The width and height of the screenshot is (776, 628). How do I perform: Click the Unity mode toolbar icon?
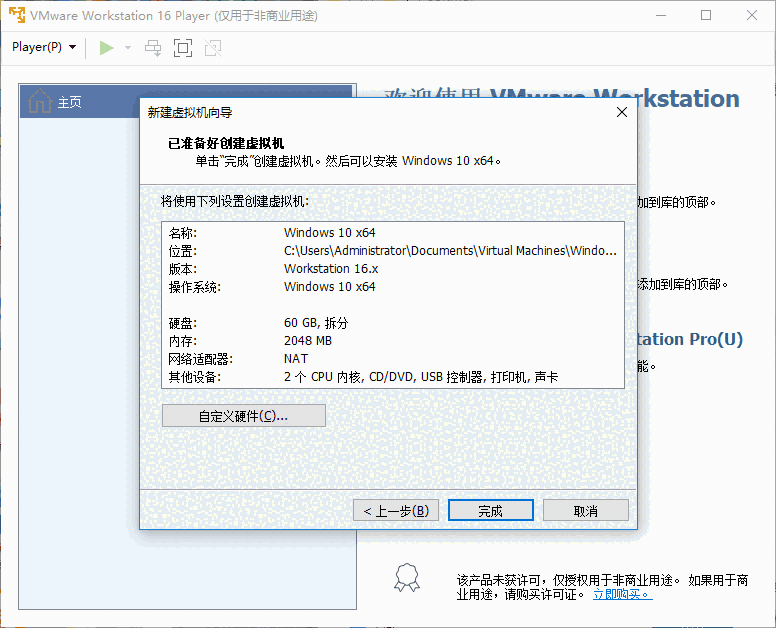pyautogui.click(x=213, y=48)
